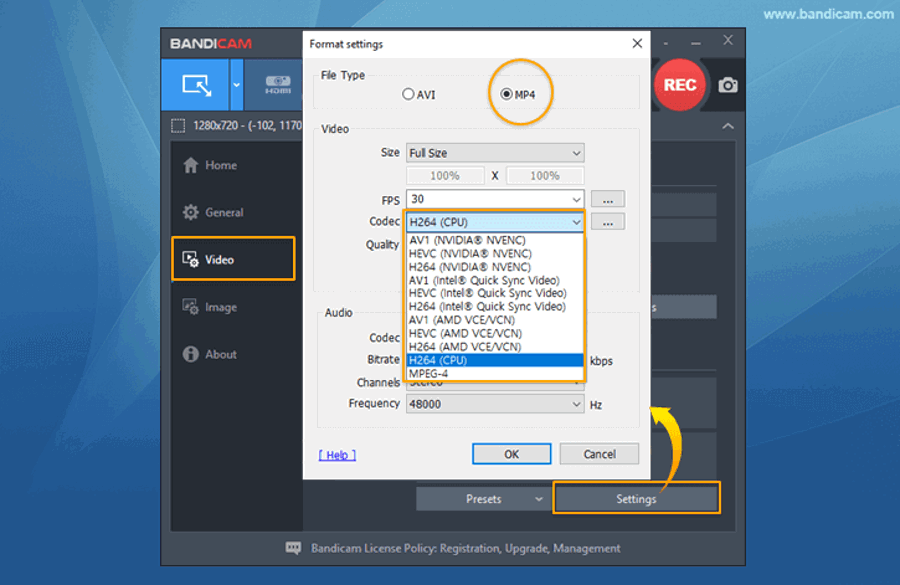Choose H264 (CPU) codec in list
This screenshot has width=900, height=585.
click(495, 360)
